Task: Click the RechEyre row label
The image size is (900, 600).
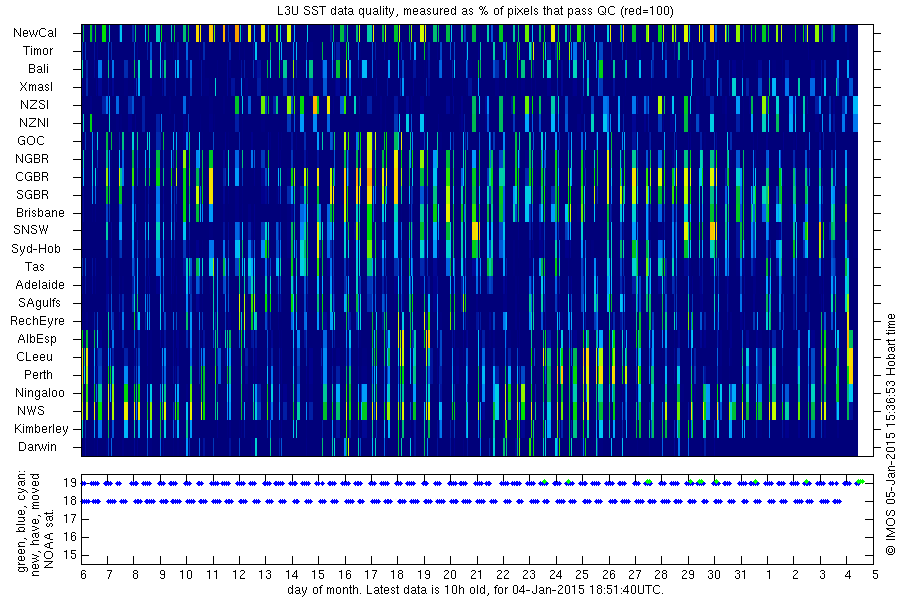Action: 37,321
